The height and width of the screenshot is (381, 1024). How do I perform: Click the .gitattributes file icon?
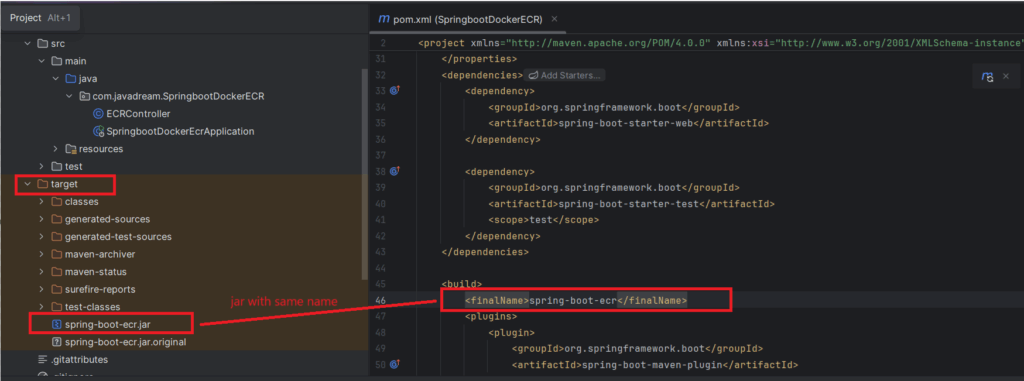point(42,359)
